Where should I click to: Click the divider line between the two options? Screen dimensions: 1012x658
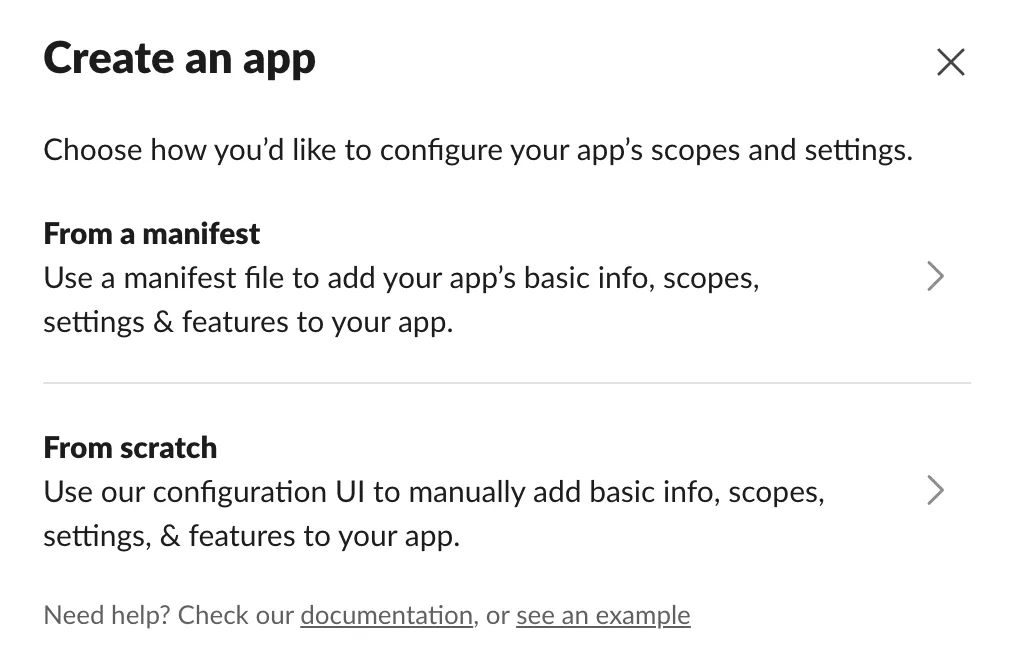tap(506, 383)
